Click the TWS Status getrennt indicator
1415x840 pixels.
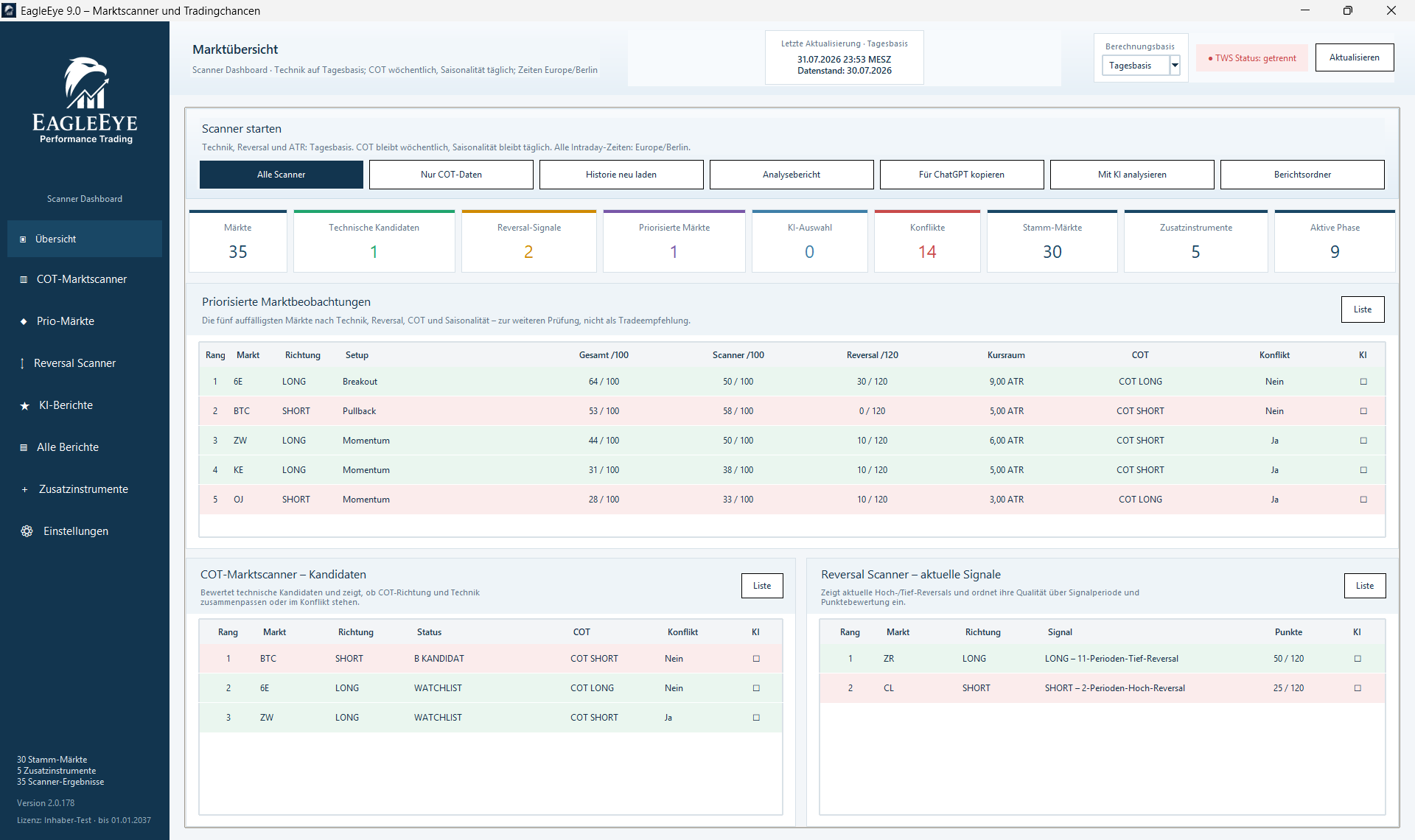click(x=1252, y=58)
